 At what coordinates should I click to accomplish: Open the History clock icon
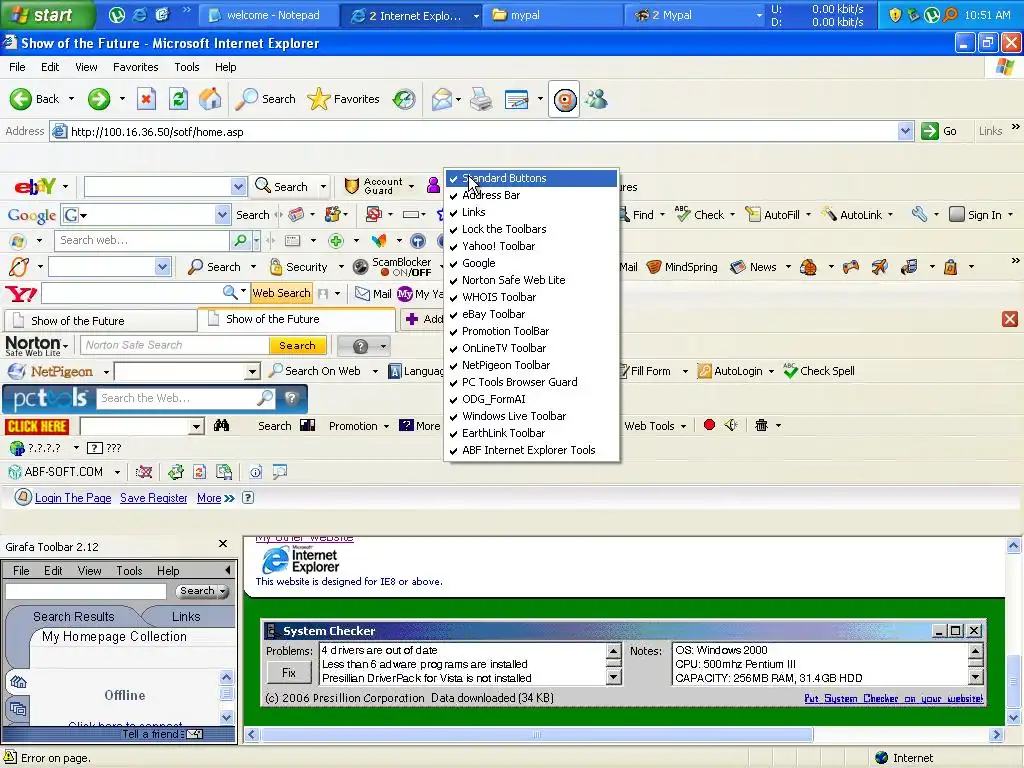point(404,99)
